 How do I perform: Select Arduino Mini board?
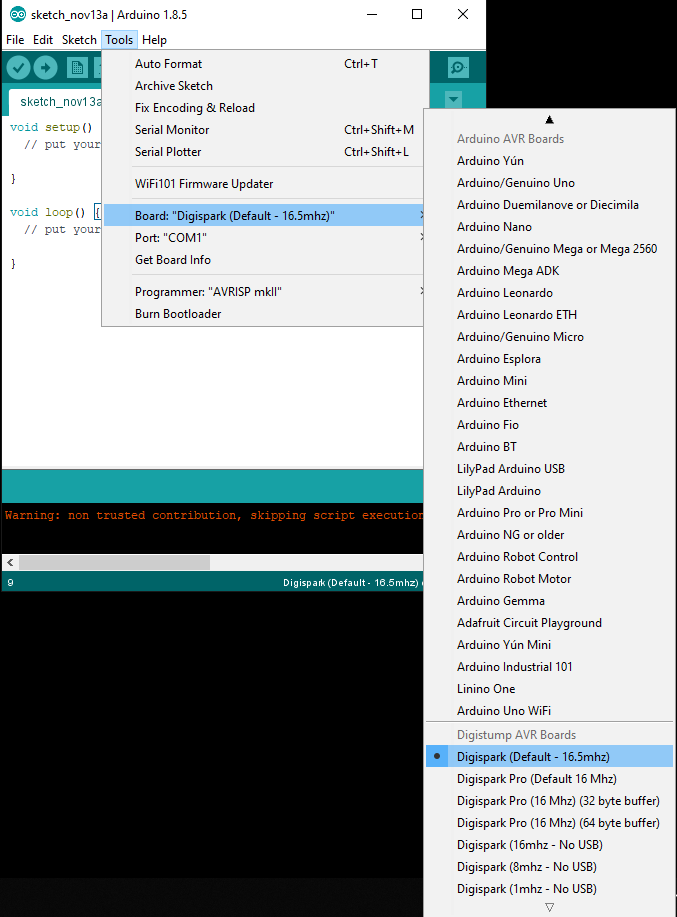point(550,381)
